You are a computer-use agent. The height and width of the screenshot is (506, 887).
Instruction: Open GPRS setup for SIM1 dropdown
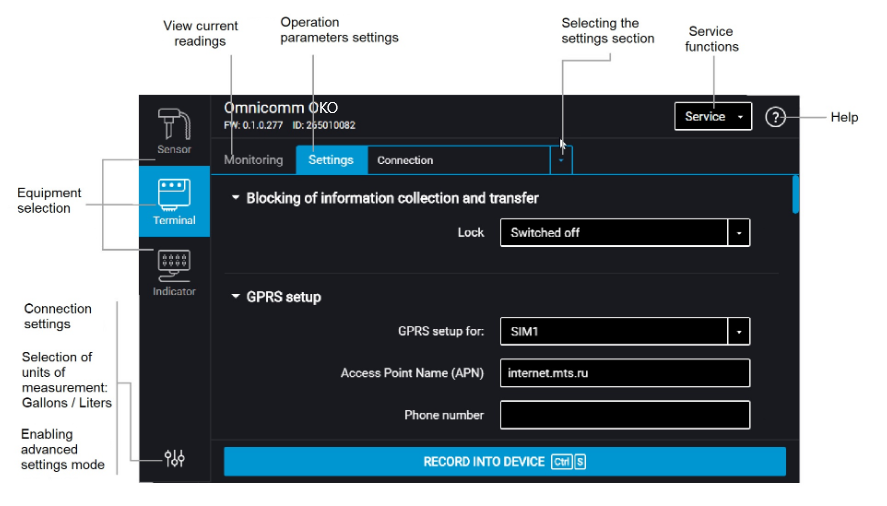click(625, 332)
